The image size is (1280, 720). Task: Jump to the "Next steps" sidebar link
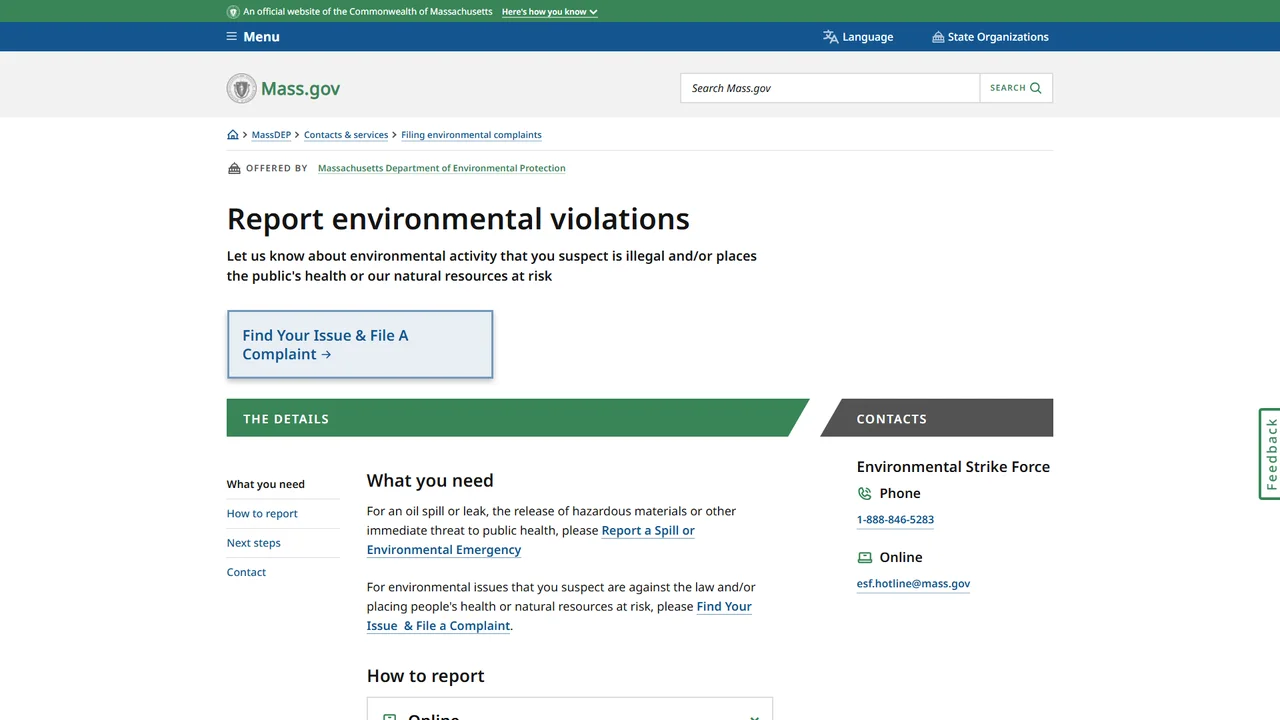pyautogui.click(x=254, y=543)
